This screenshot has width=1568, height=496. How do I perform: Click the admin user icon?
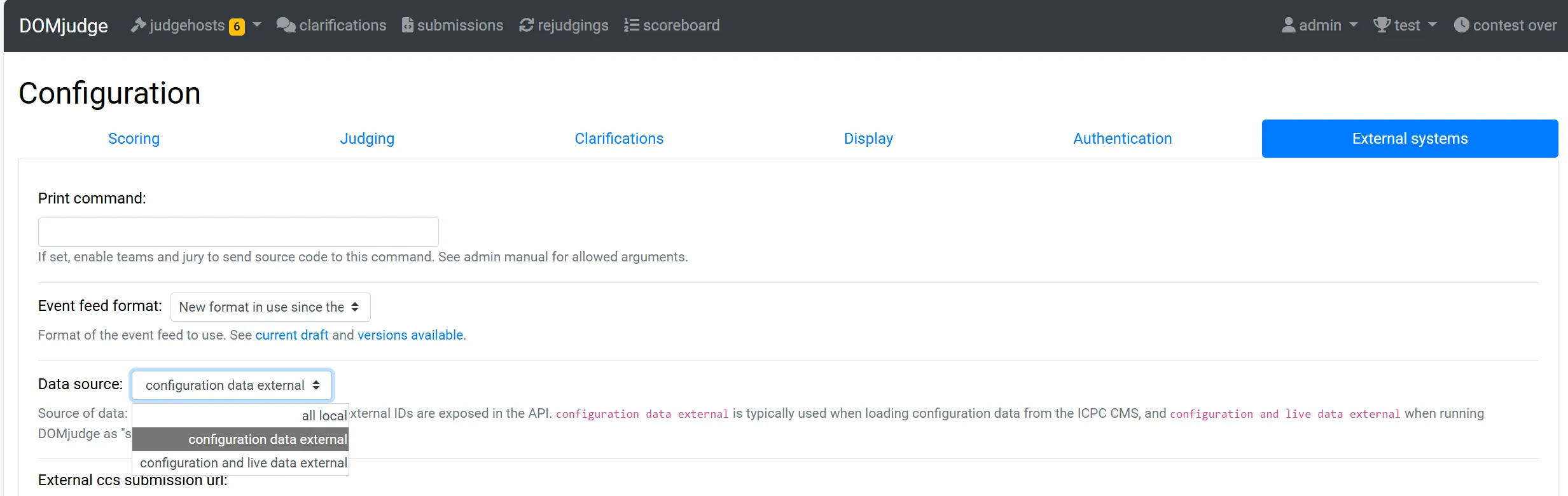point(1288,25)
